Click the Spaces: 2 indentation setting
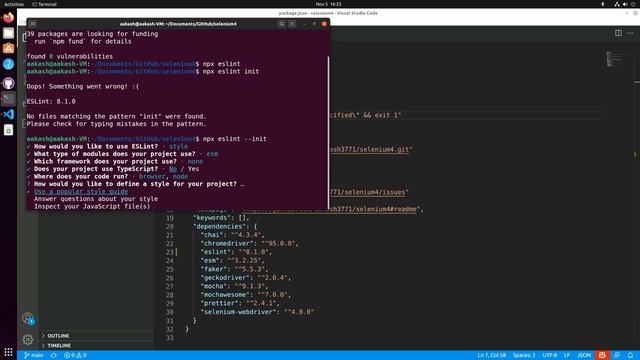 point(524,355)
